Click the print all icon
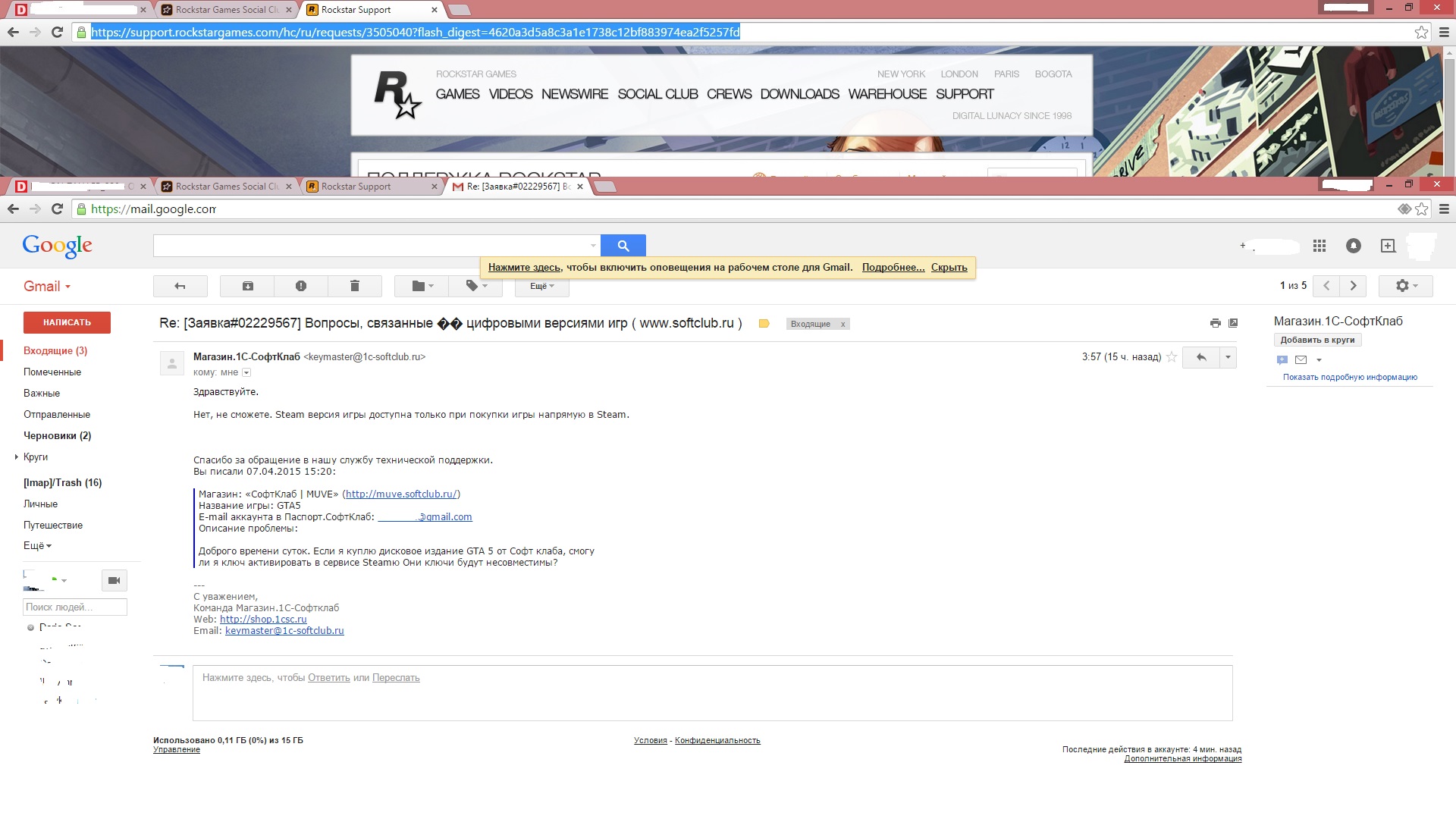 pos(1215,323)
